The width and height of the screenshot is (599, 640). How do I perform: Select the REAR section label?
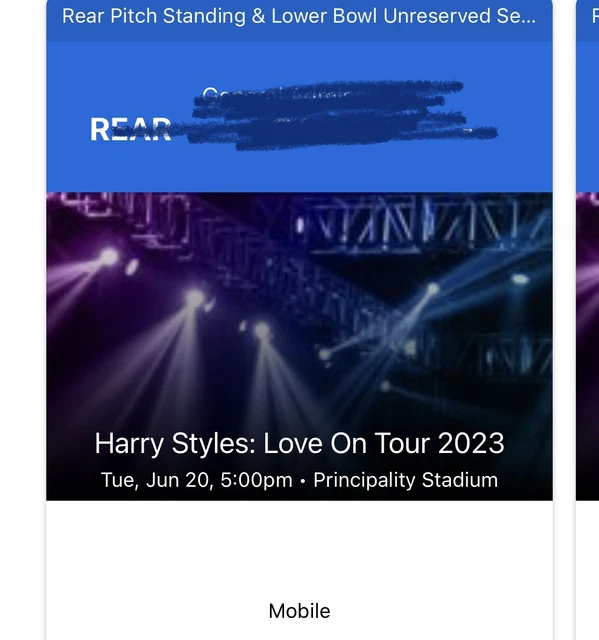[131, 130]
